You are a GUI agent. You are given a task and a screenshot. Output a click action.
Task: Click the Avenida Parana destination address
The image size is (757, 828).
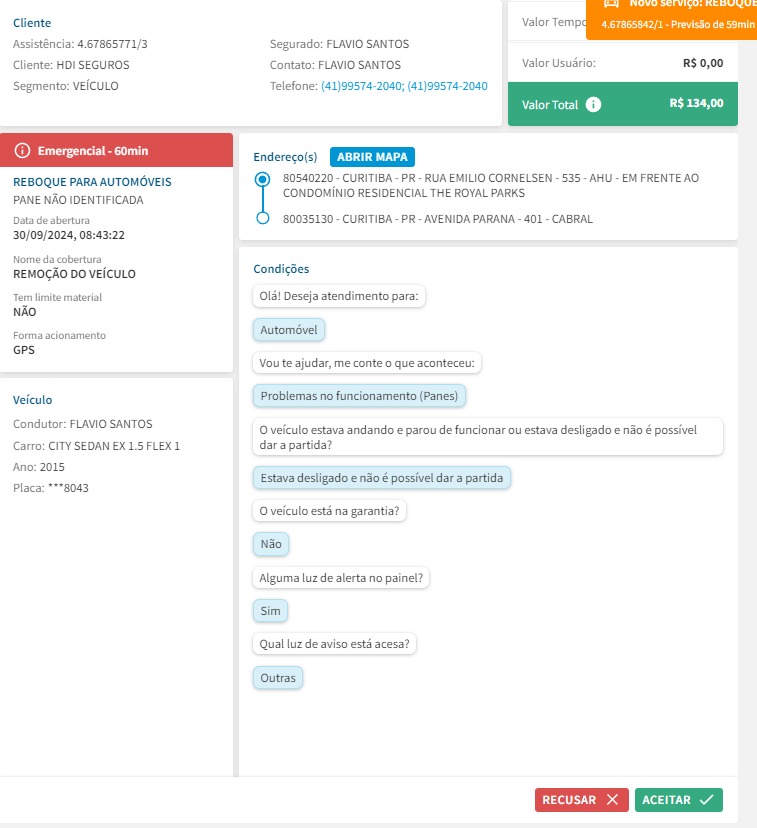[438, 218]
